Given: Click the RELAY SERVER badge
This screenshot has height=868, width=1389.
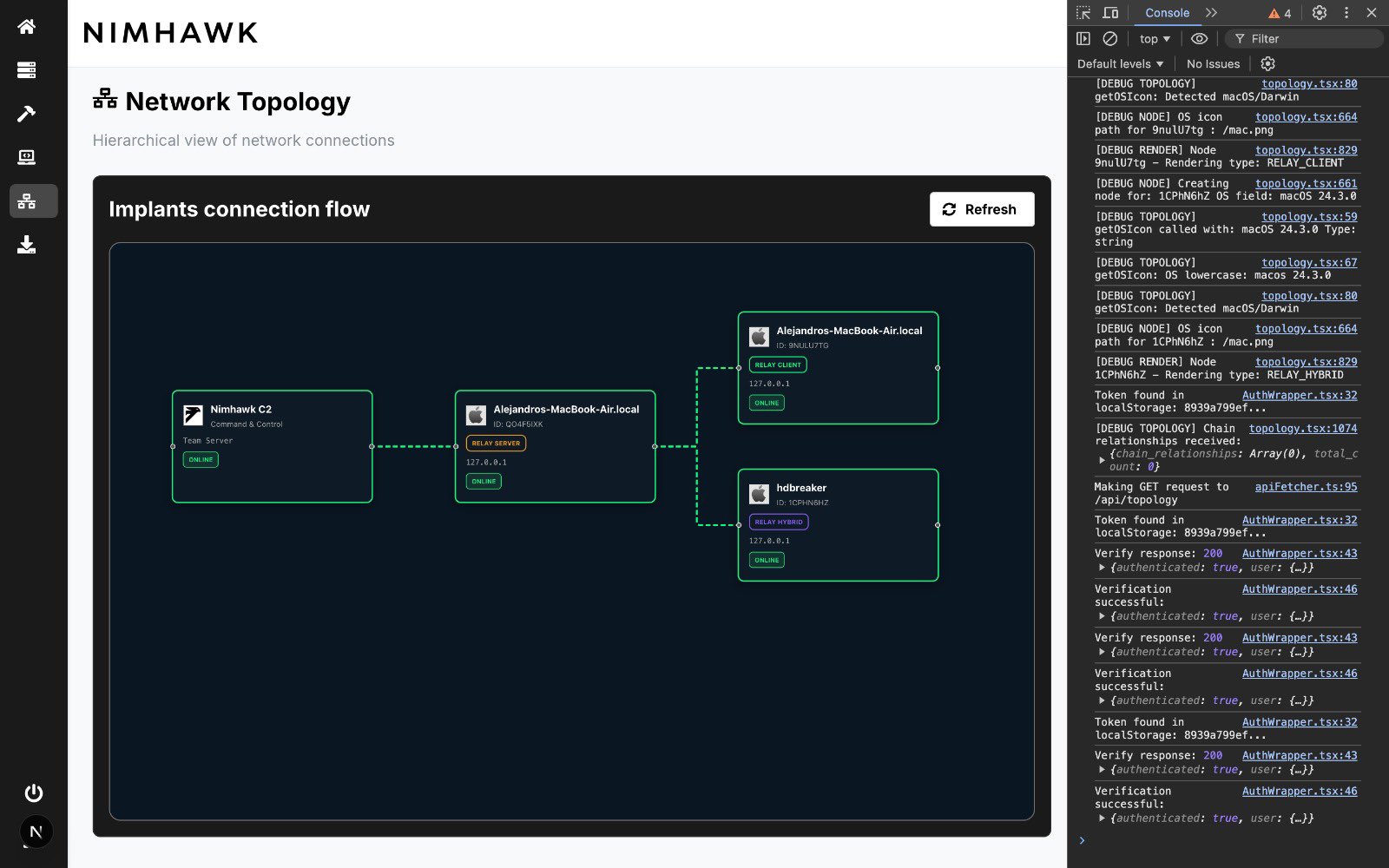Looking at the screenshot, I should click(x=496, y=443).
